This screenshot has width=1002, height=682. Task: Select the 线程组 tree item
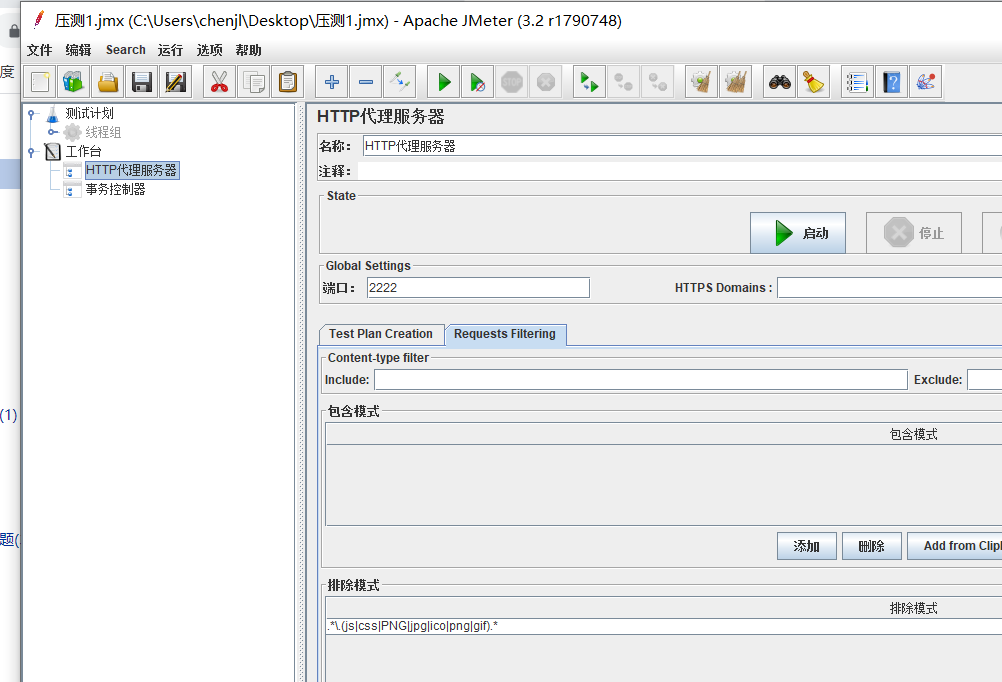[103, 132]
